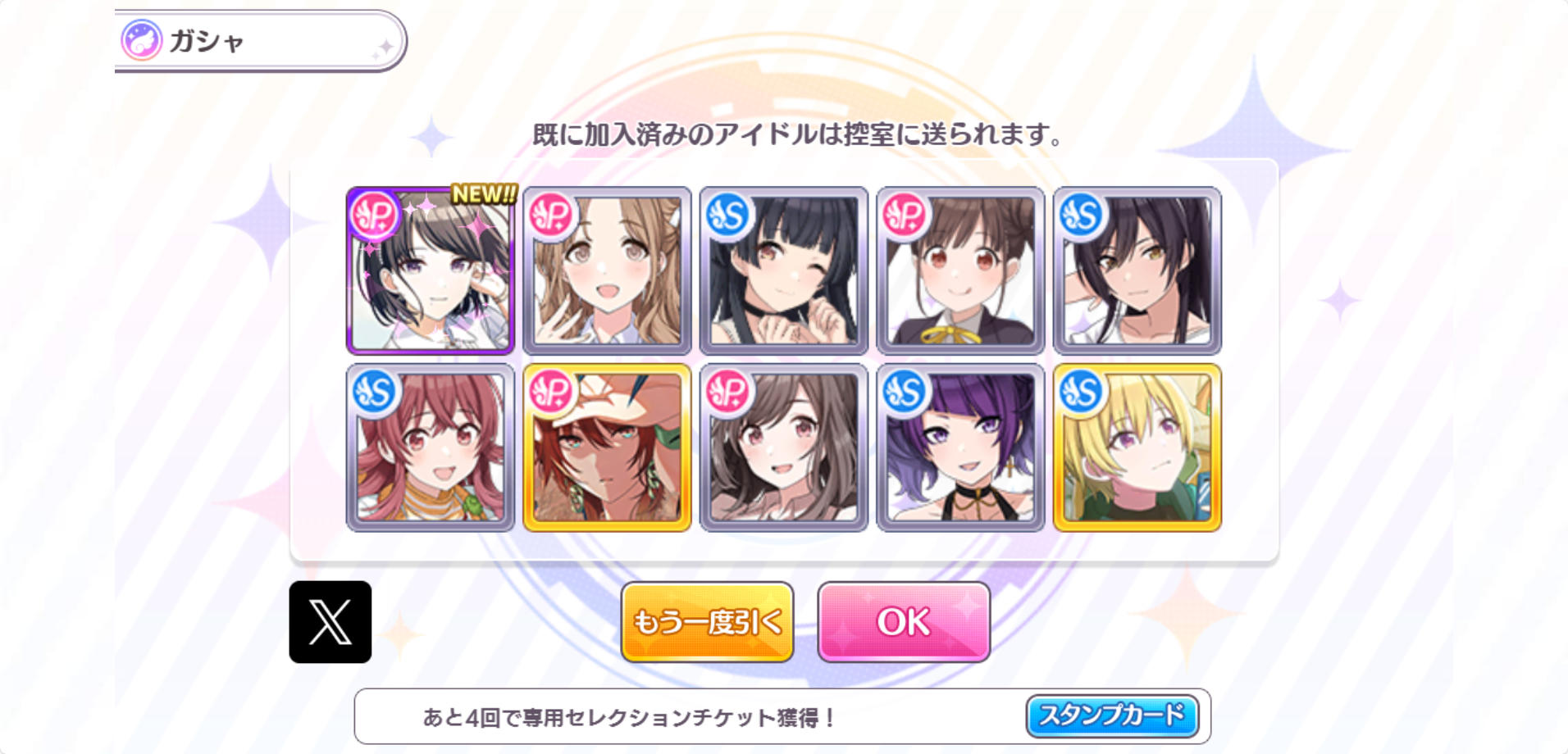This screenshot has height=754, width=1568.
Task: Select the NEW!! black-haired idol card
Action: 431,270
